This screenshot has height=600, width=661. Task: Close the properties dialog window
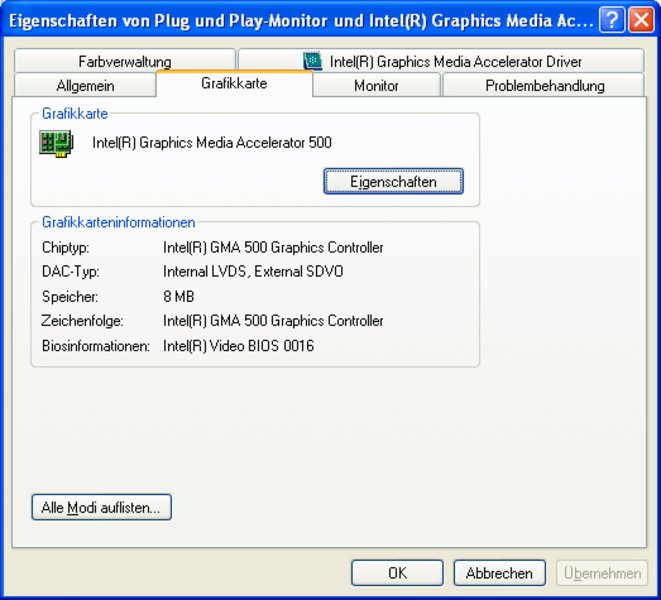641,19
